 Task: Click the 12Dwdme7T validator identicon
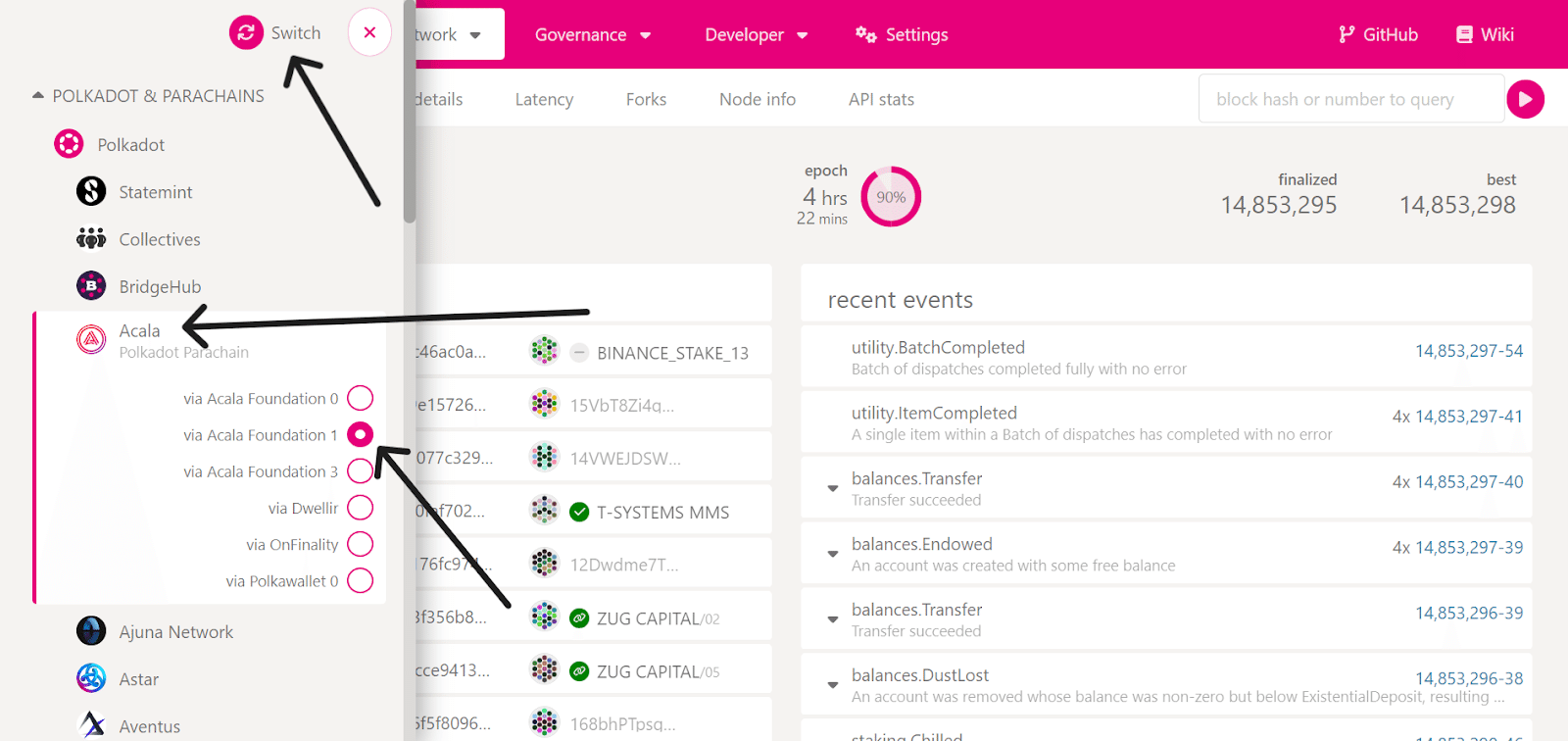pyautogui.click(x=544, y=563)
